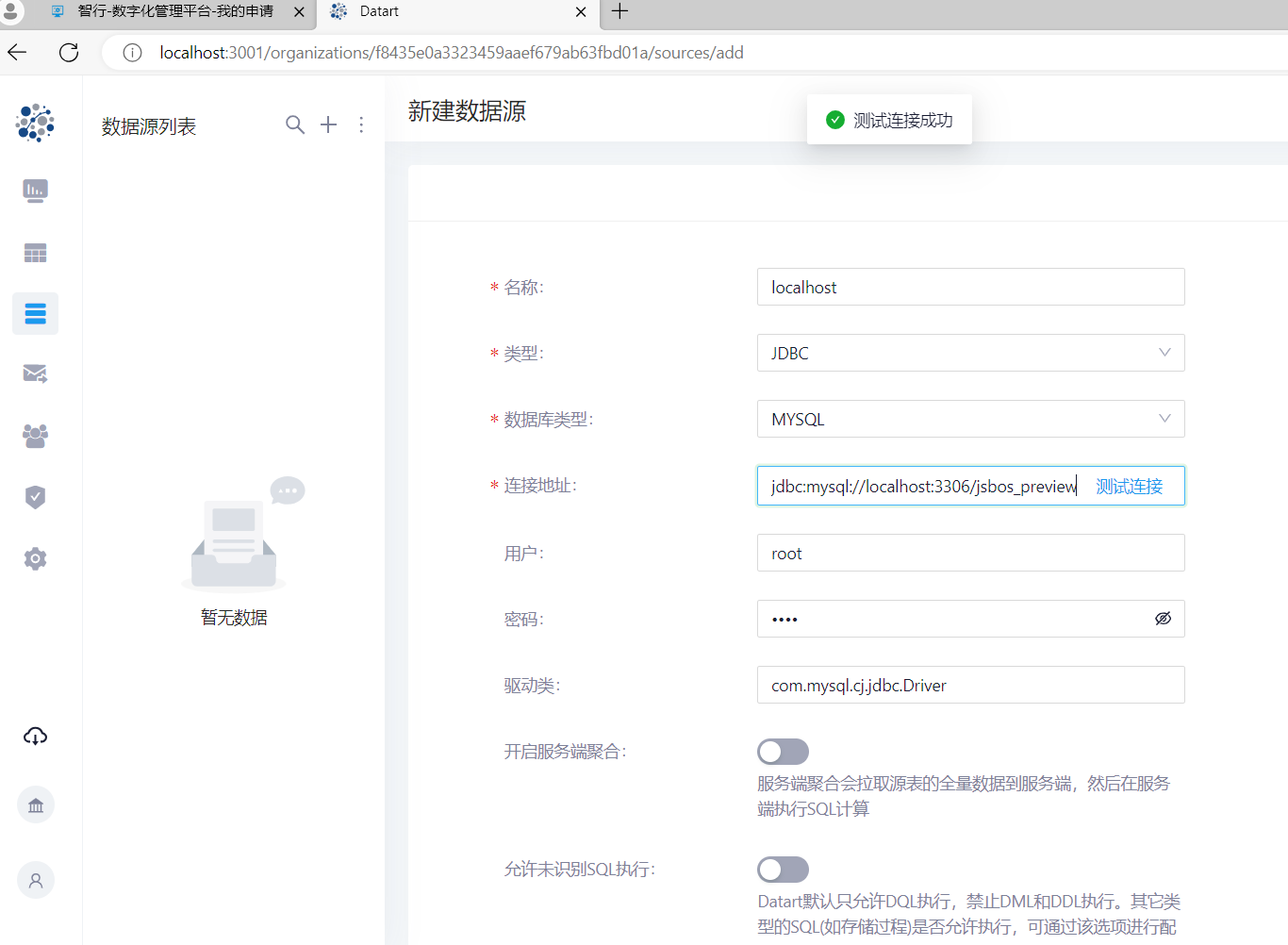Open the settings gear sidebar icon

35,558
